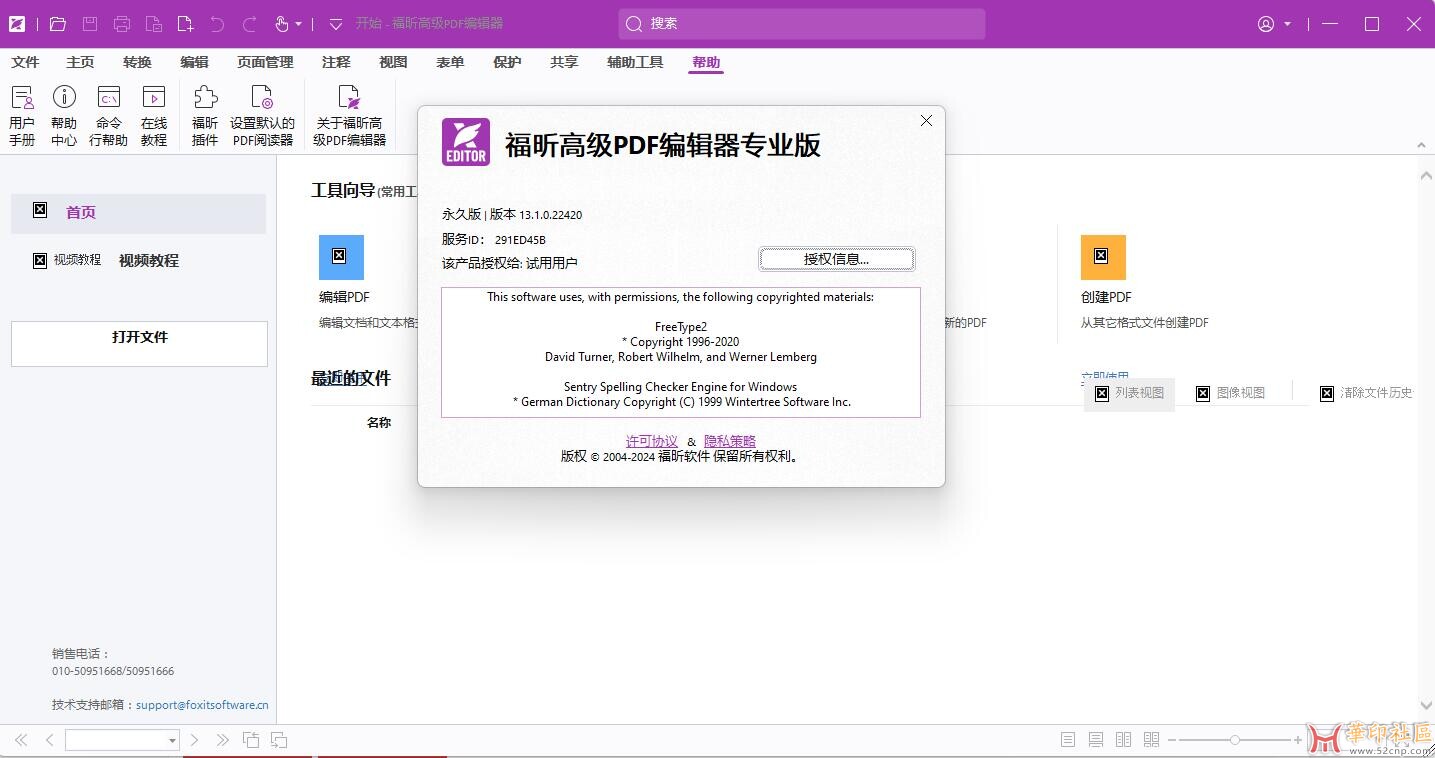
Task: Click the Print icon in quick access toolbar
Action: tap(122, 24)
